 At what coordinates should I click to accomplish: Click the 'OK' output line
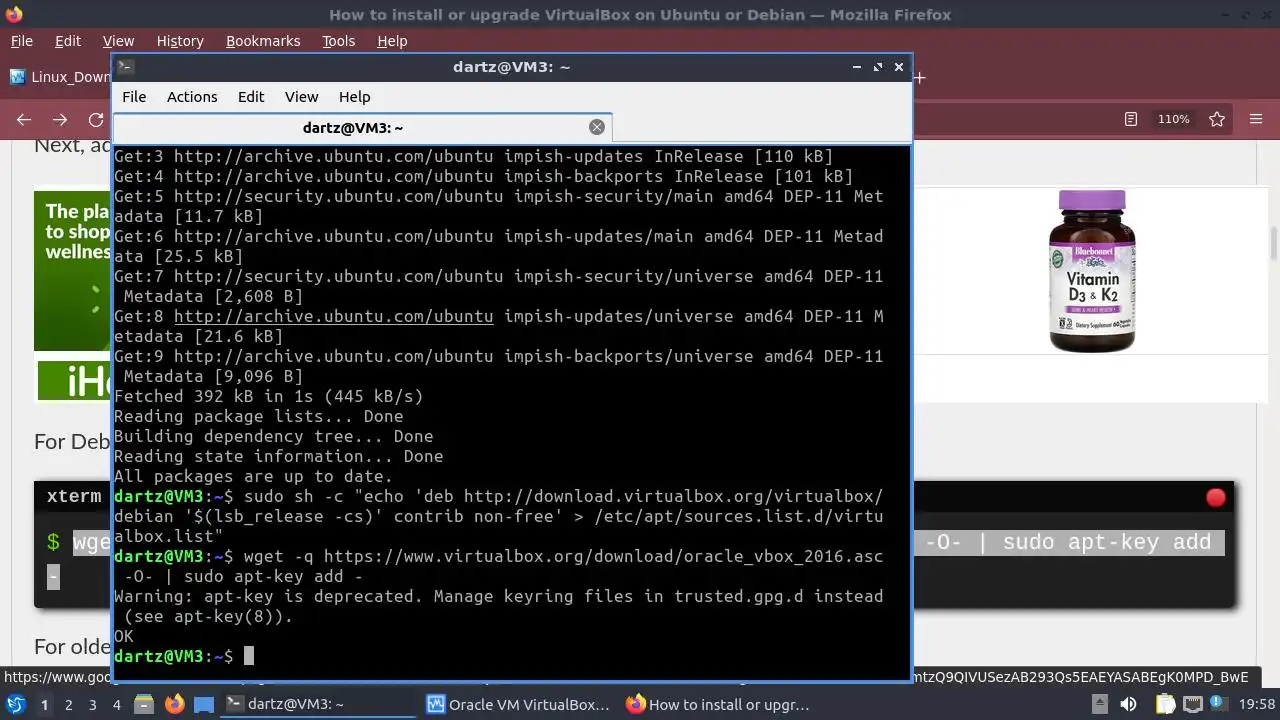tap(124, 636)
